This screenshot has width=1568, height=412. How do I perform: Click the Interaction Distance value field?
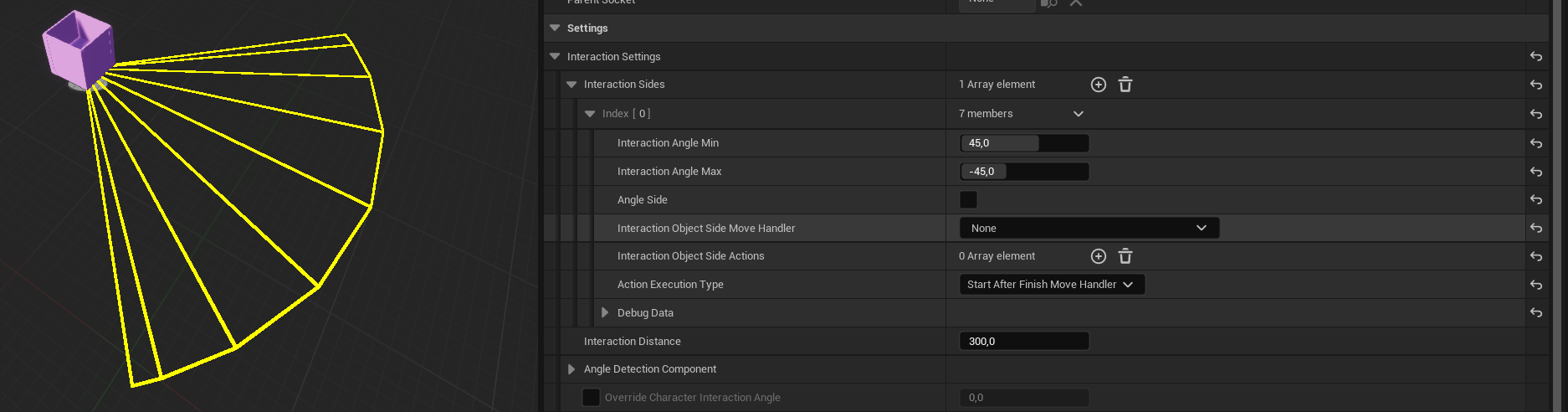click(x=1024, y=341)
